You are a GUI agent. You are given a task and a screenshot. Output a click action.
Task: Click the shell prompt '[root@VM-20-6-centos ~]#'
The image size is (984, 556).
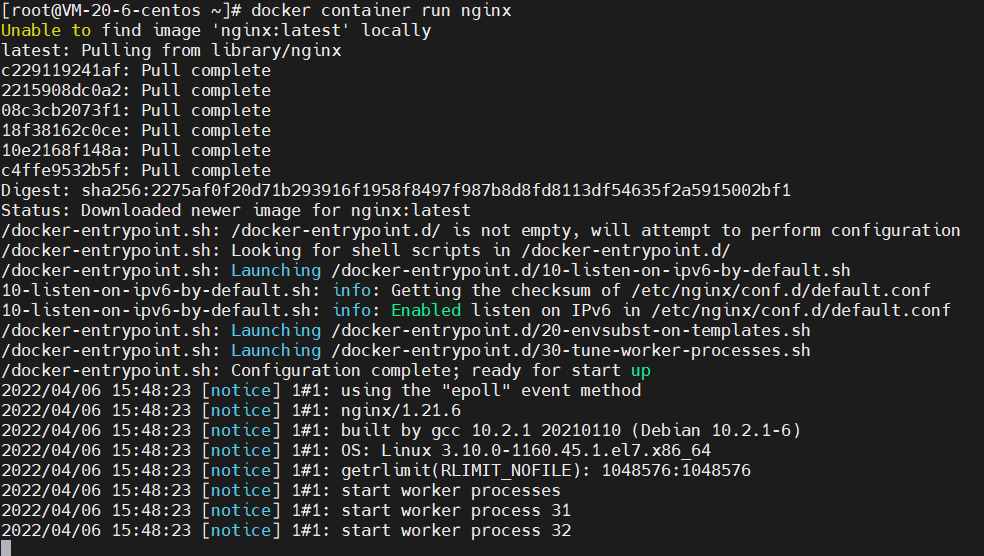pyautogui.click(x=122, y=11)
